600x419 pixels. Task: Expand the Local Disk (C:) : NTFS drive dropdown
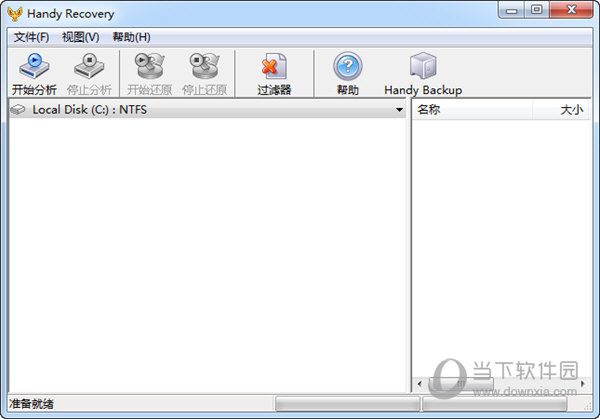(x=399, y=110)
